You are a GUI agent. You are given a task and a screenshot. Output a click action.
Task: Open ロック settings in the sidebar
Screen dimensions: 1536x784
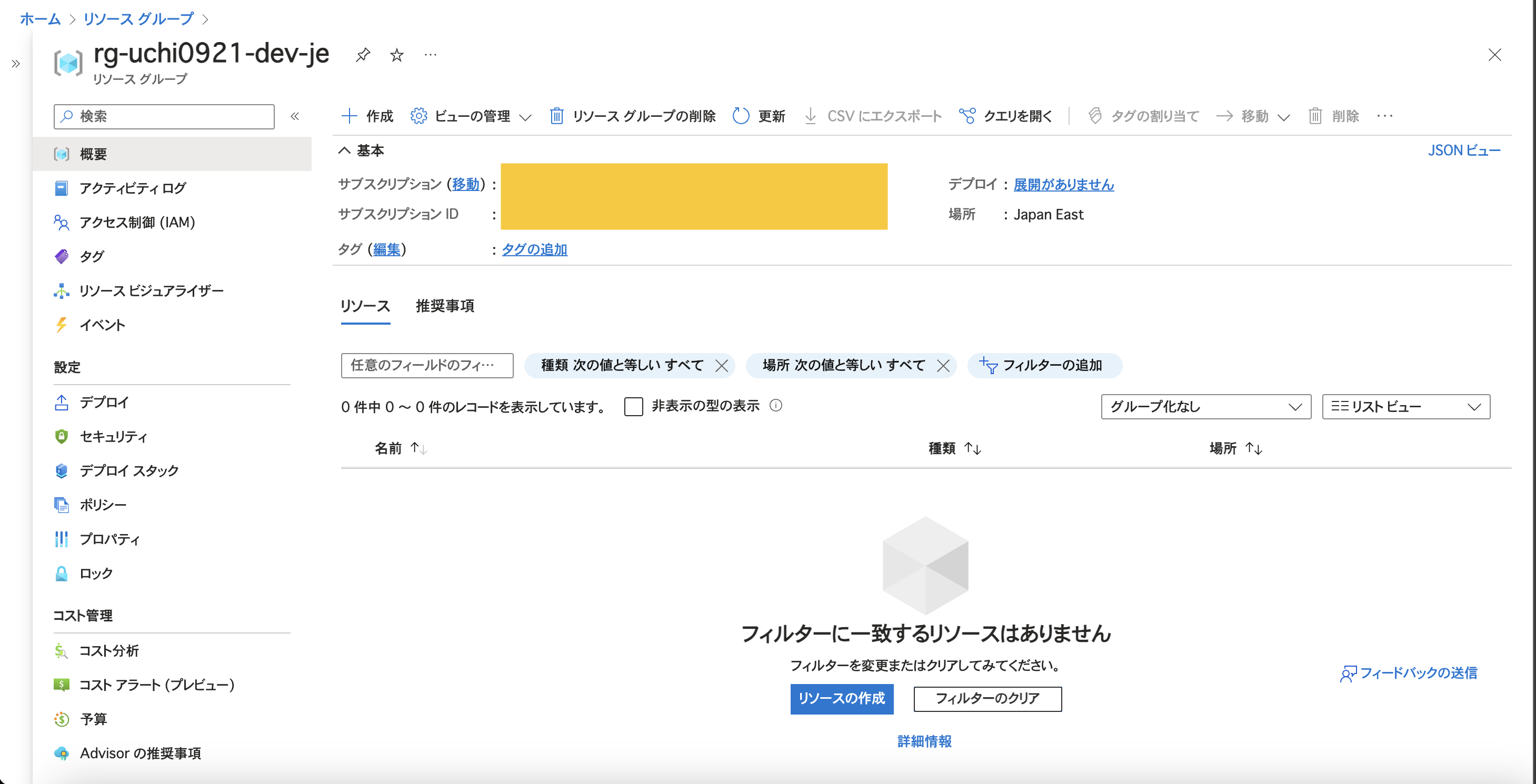pos(96,573)
